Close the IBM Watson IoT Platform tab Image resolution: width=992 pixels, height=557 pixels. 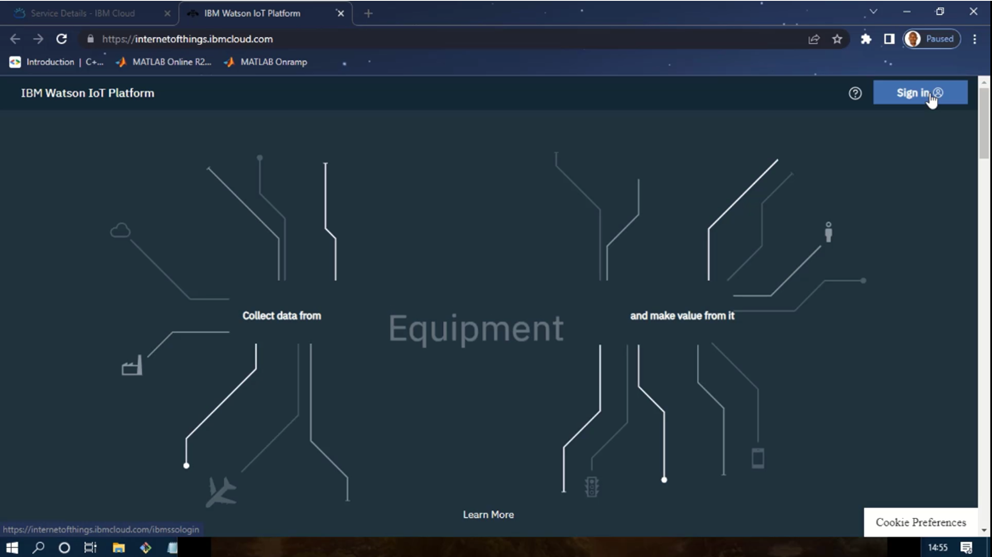[x=340, y=13]
